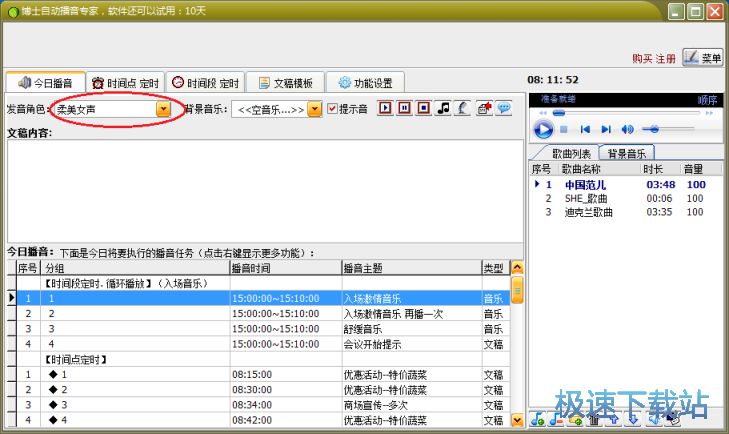
Task: Click the 注册 link
Action: click(665, 59)
